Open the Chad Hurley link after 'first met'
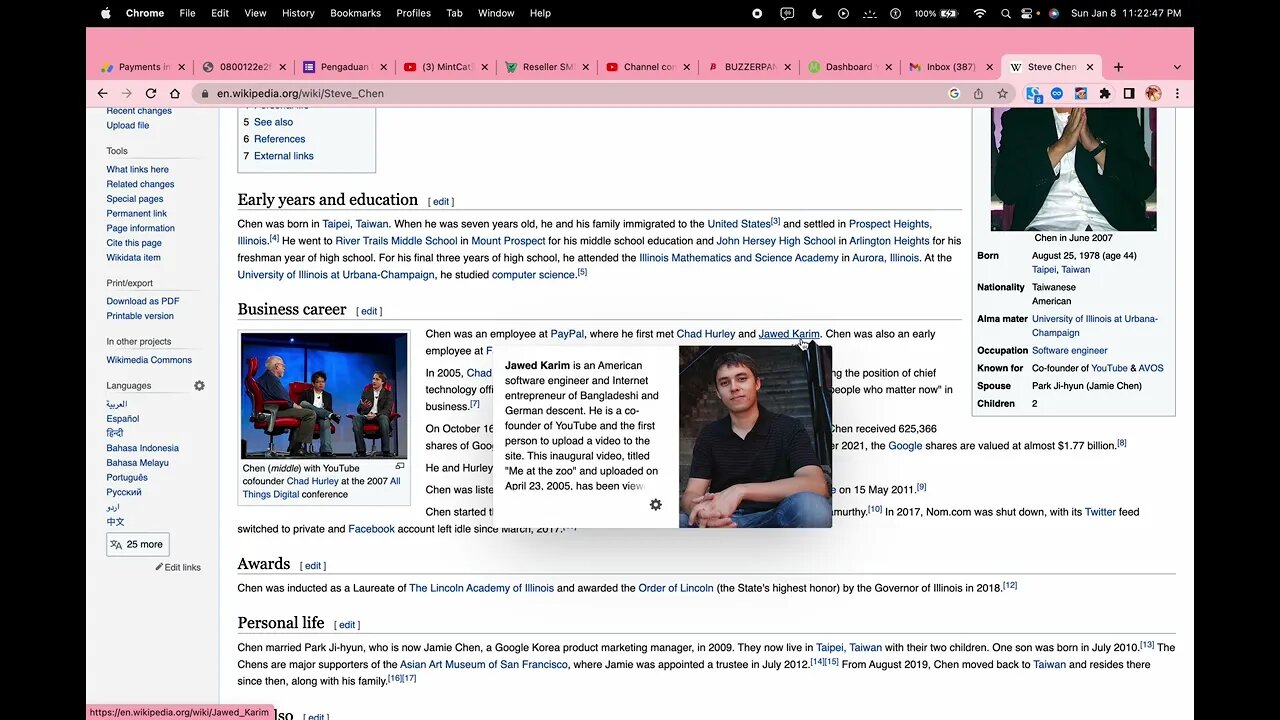The image size is (1280, 720). click(705, 334)
